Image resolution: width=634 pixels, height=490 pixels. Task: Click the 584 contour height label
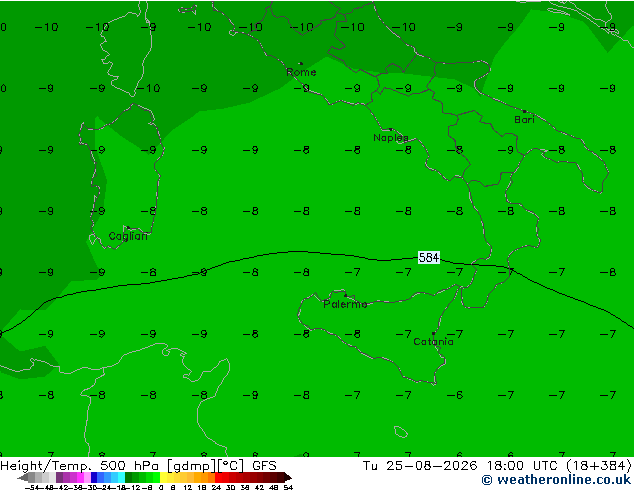(x=429, y=258)
